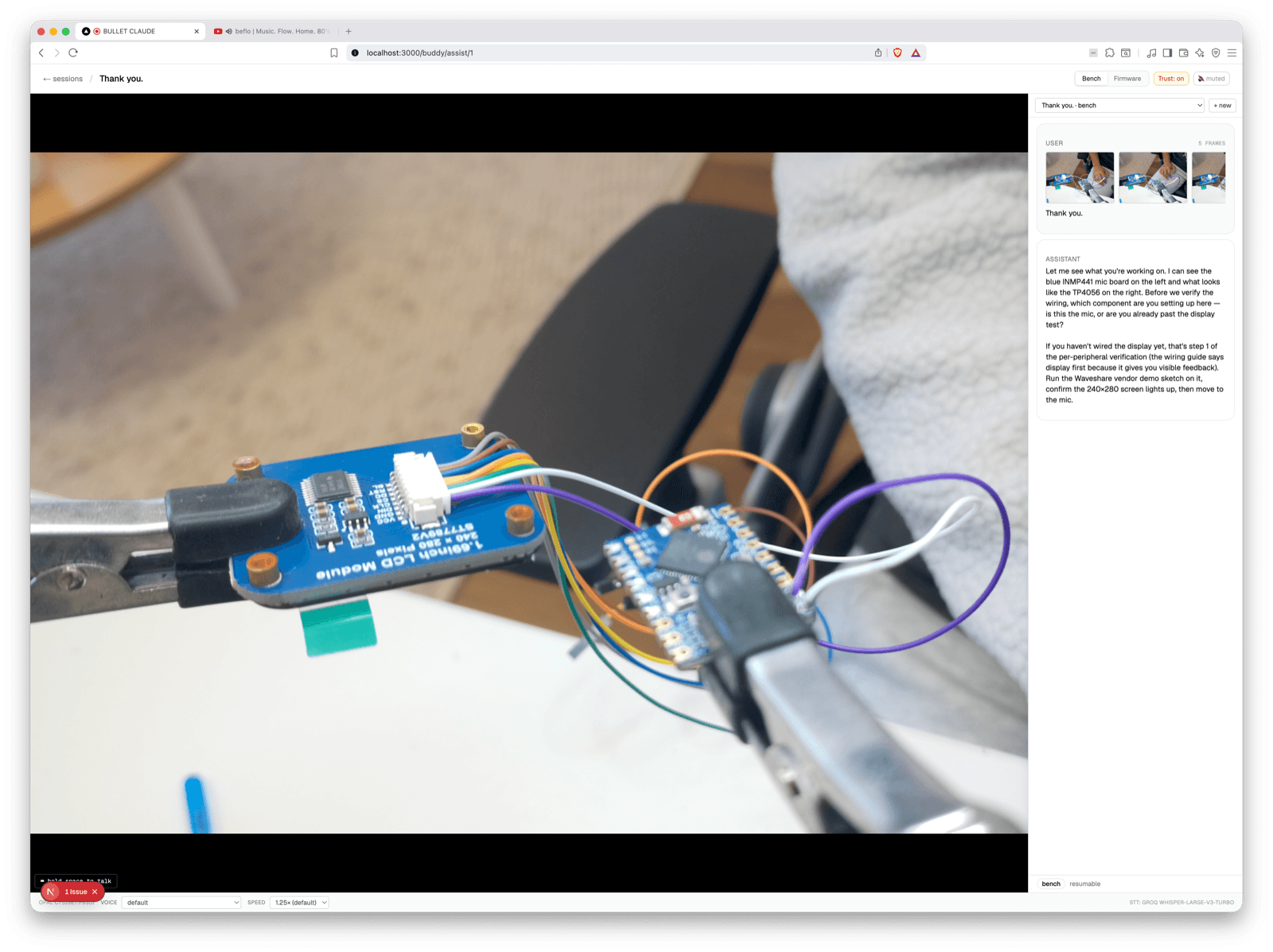The image size is (1273, 952).
Task: Open the browser extensions puzzle icon
Action: point(1110,53)
